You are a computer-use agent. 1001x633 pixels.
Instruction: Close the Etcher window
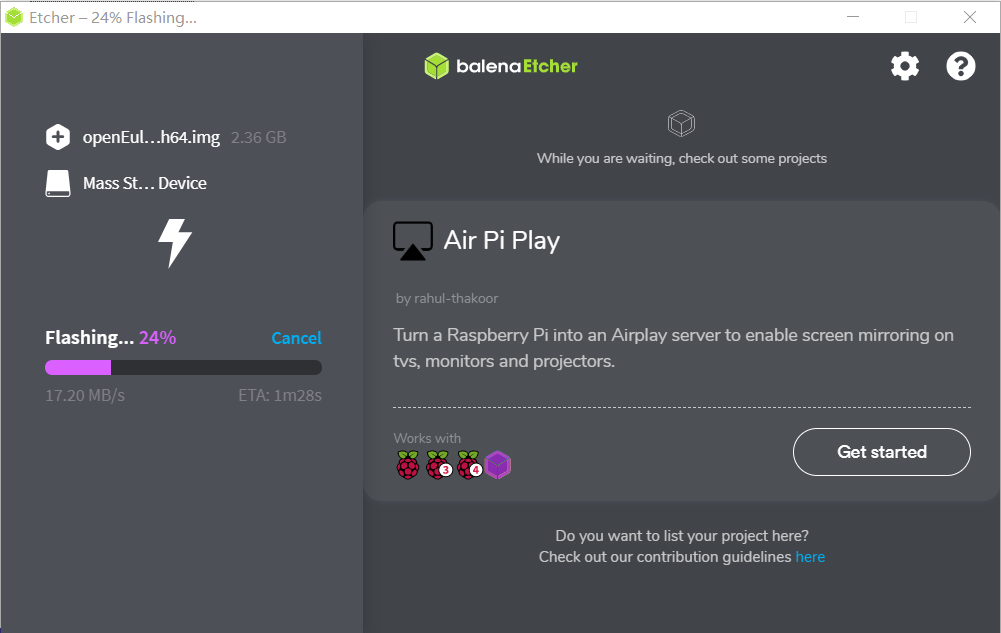970,17
